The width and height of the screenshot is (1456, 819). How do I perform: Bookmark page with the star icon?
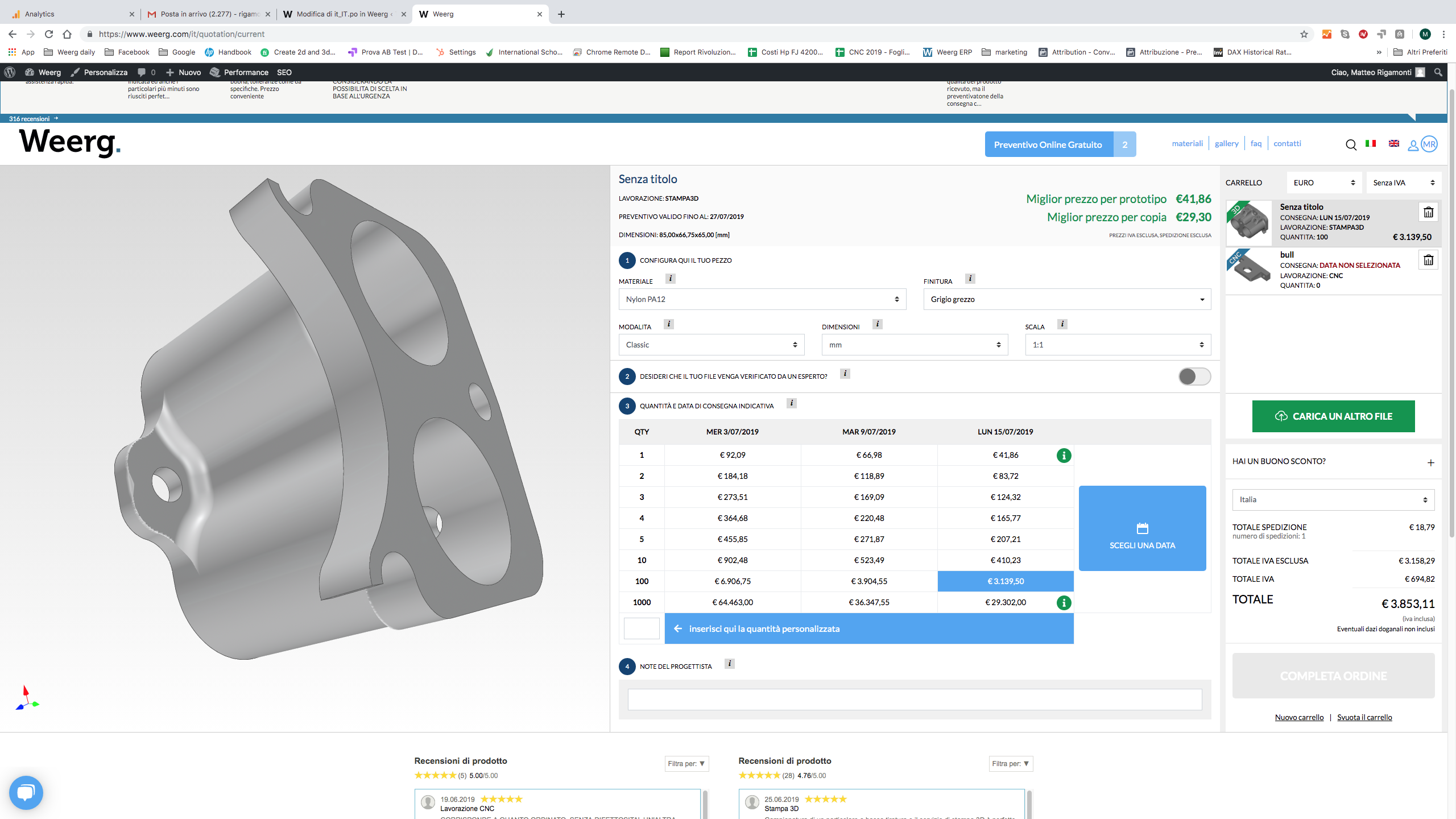(x=1304, y=34)
